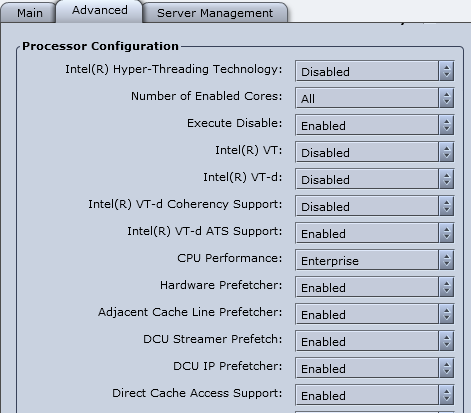Click arrow icon for DCU IP Prefetcher
The width and height of the screenshot is (471, 413).
(x=447, y=368)
